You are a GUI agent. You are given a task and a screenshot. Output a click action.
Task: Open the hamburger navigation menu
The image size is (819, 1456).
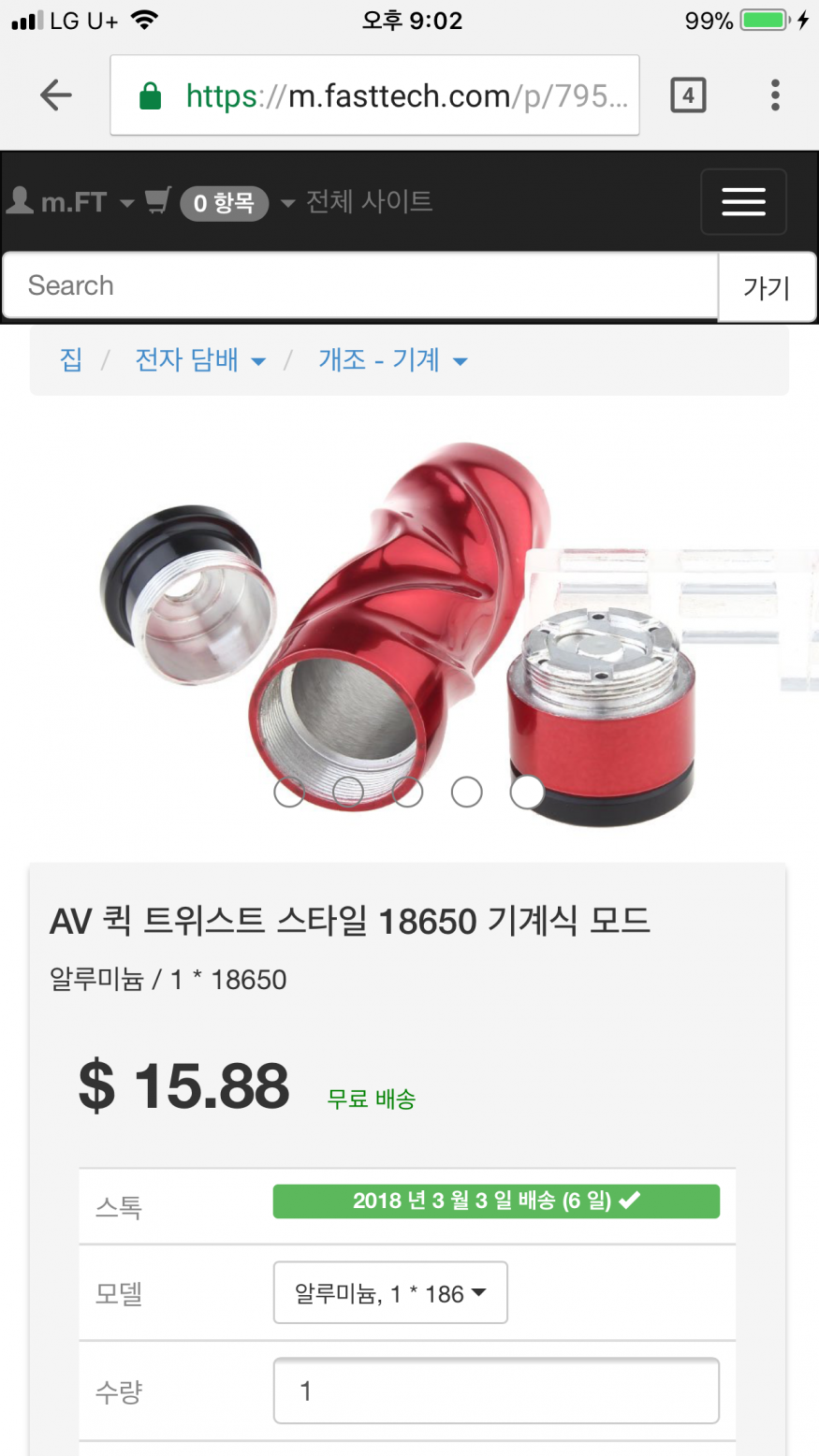click(x=743, y=202)
